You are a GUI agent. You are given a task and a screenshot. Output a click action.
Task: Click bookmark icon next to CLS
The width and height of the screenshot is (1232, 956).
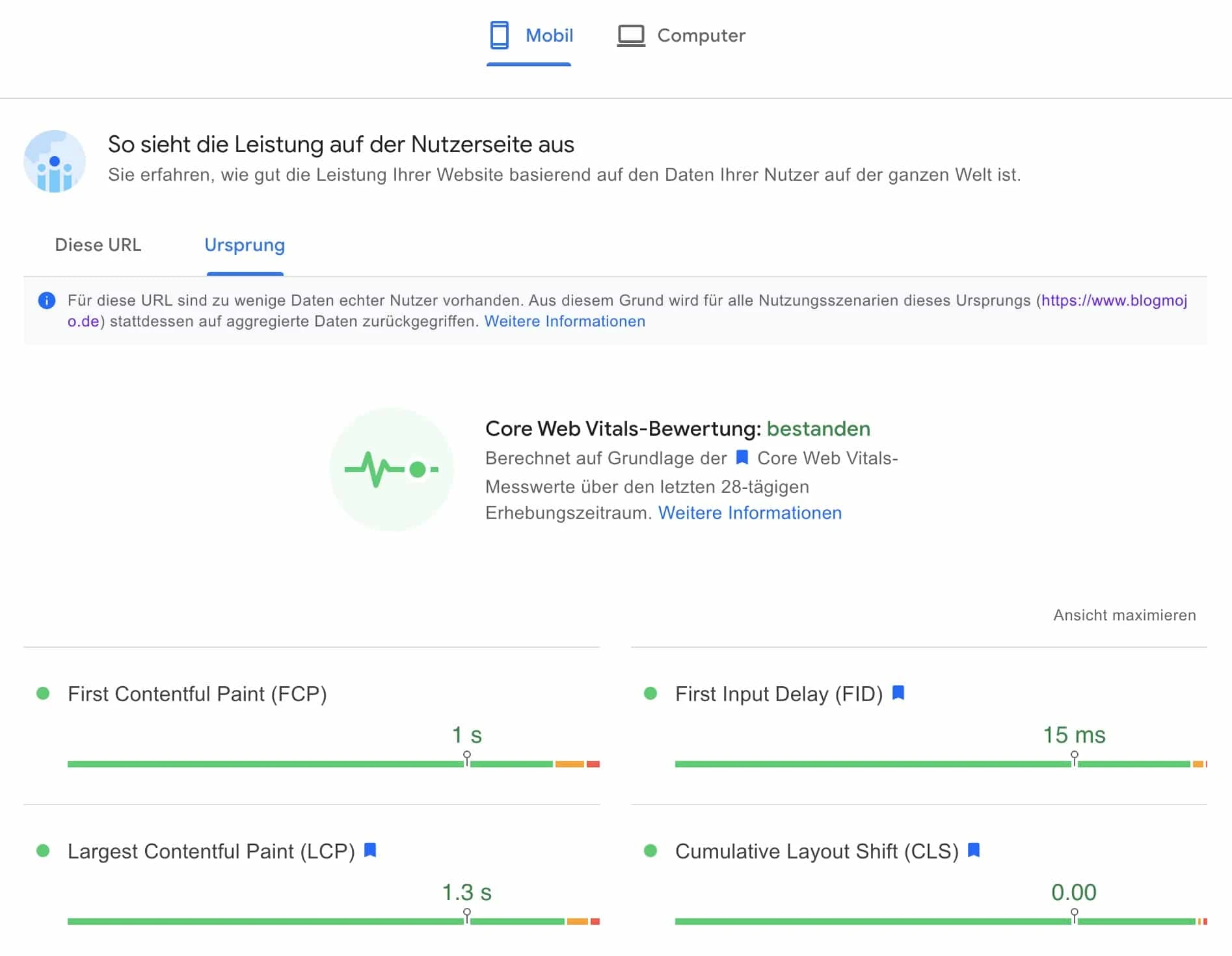(974, 850)
